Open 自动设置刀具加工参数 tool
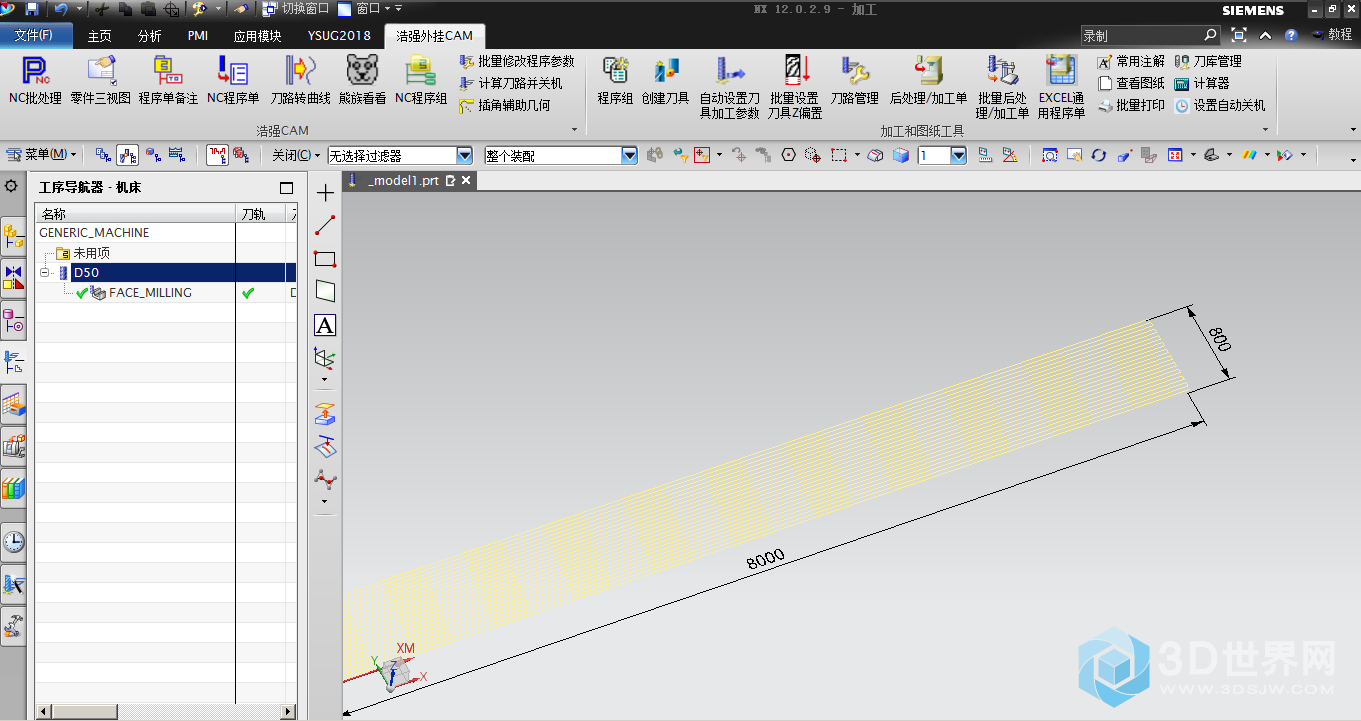The height and width of the screenshot is (721, 1361). (729, 88)
